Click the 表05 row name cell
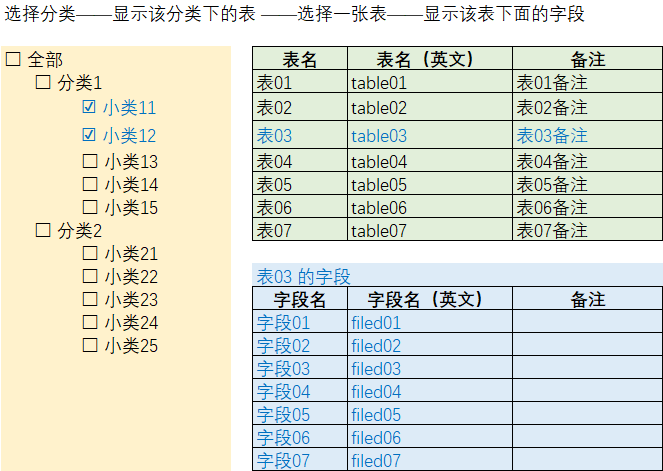 [x=275, y=185]
